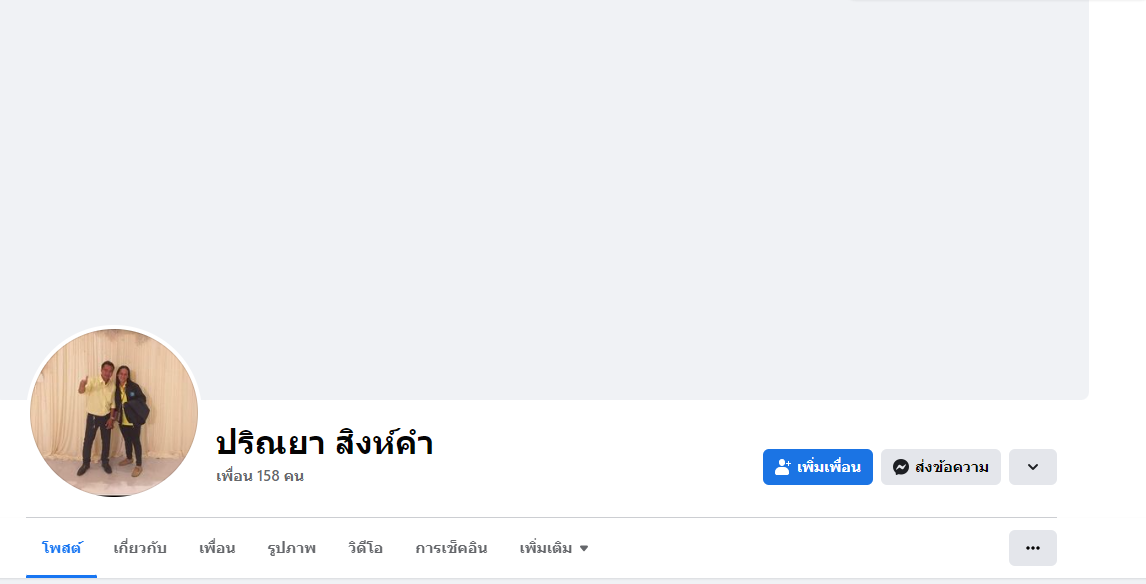Click the เพื่อน 158 คน friends count link
This screenshot has width=1146, height=584.
point(260,476)
